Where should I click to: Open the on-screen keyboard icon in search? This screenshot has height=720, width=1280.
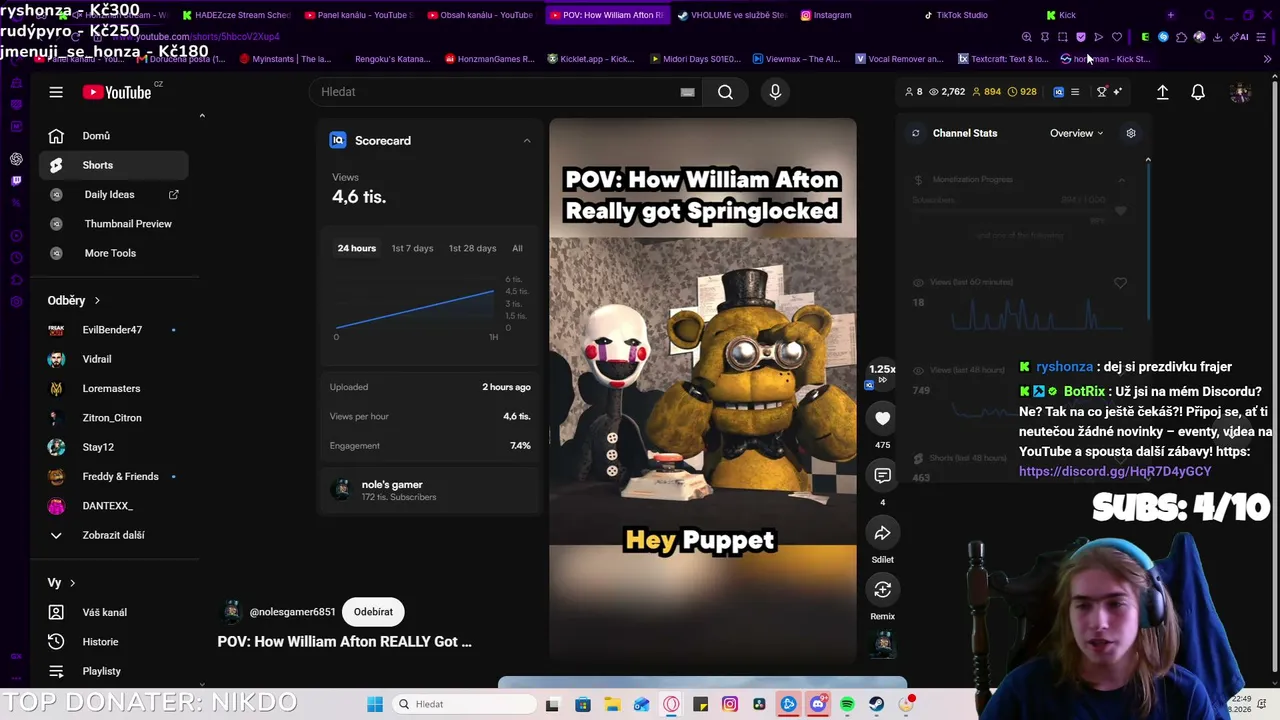coord(687,92)
